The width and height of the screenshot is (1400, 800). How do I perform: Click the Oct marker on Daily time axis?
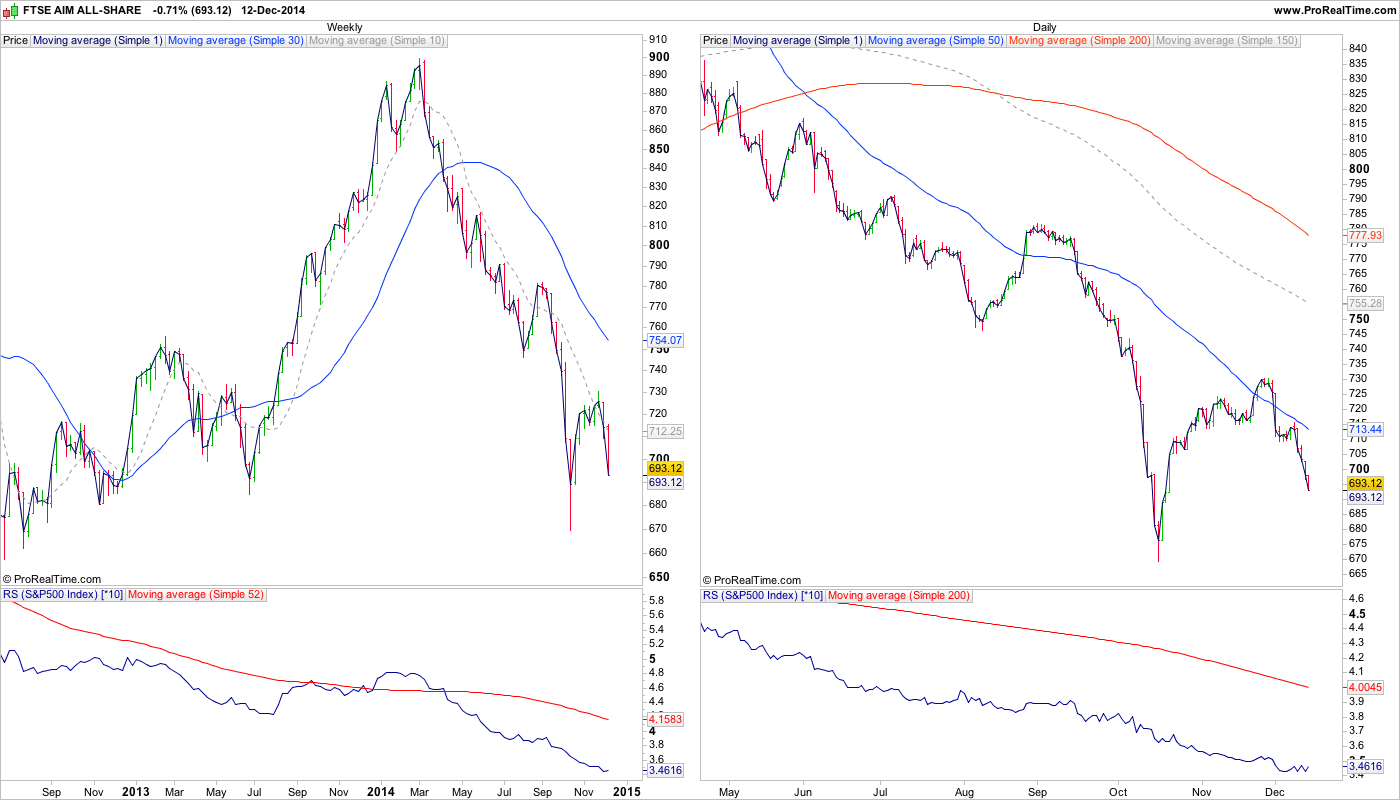pos(1118,792)
